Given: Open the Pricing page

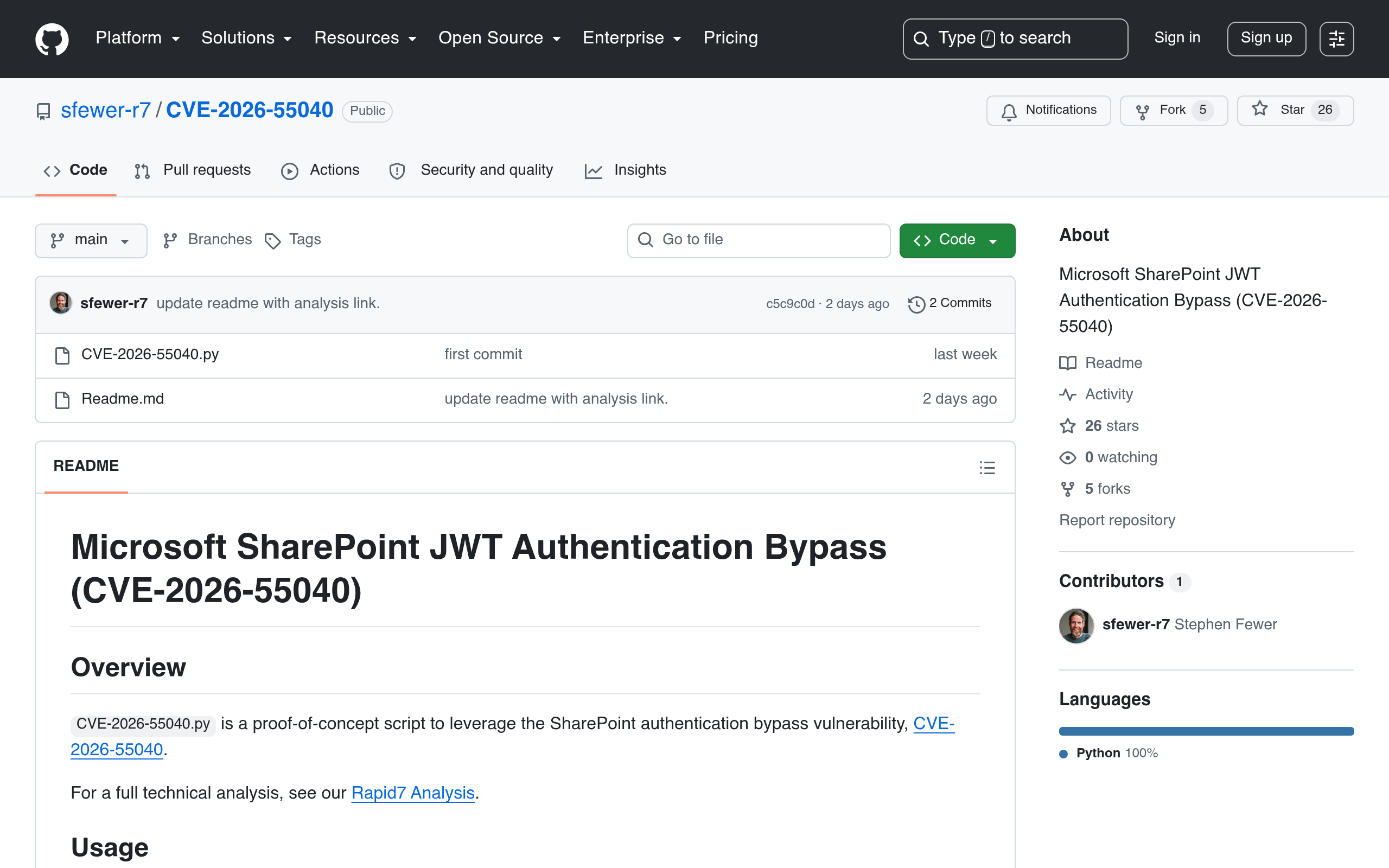Looking at the screenshot, I should [x=731, y=38].
